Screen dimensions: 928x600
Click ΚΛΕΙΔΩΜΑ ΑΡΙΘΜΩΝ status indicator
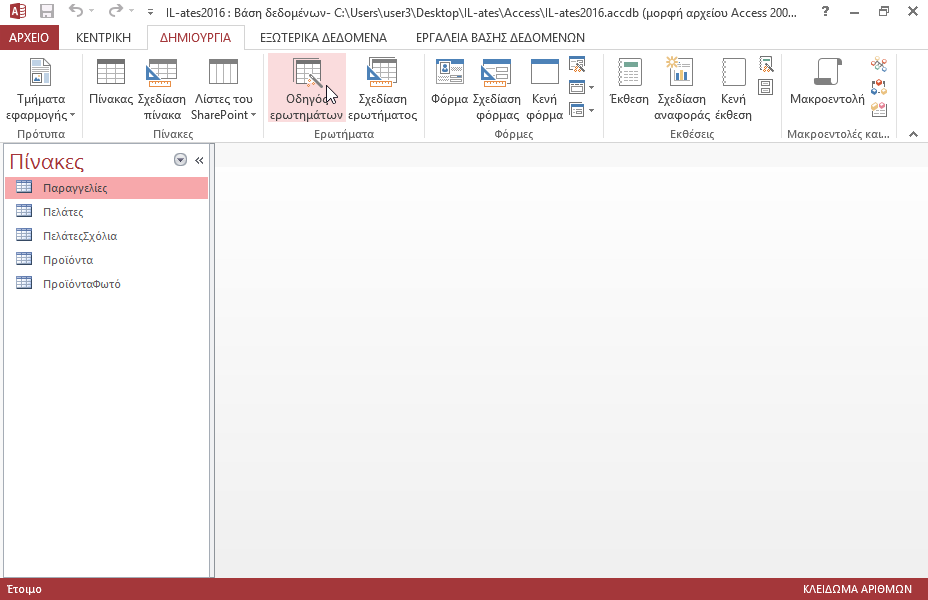857,589
